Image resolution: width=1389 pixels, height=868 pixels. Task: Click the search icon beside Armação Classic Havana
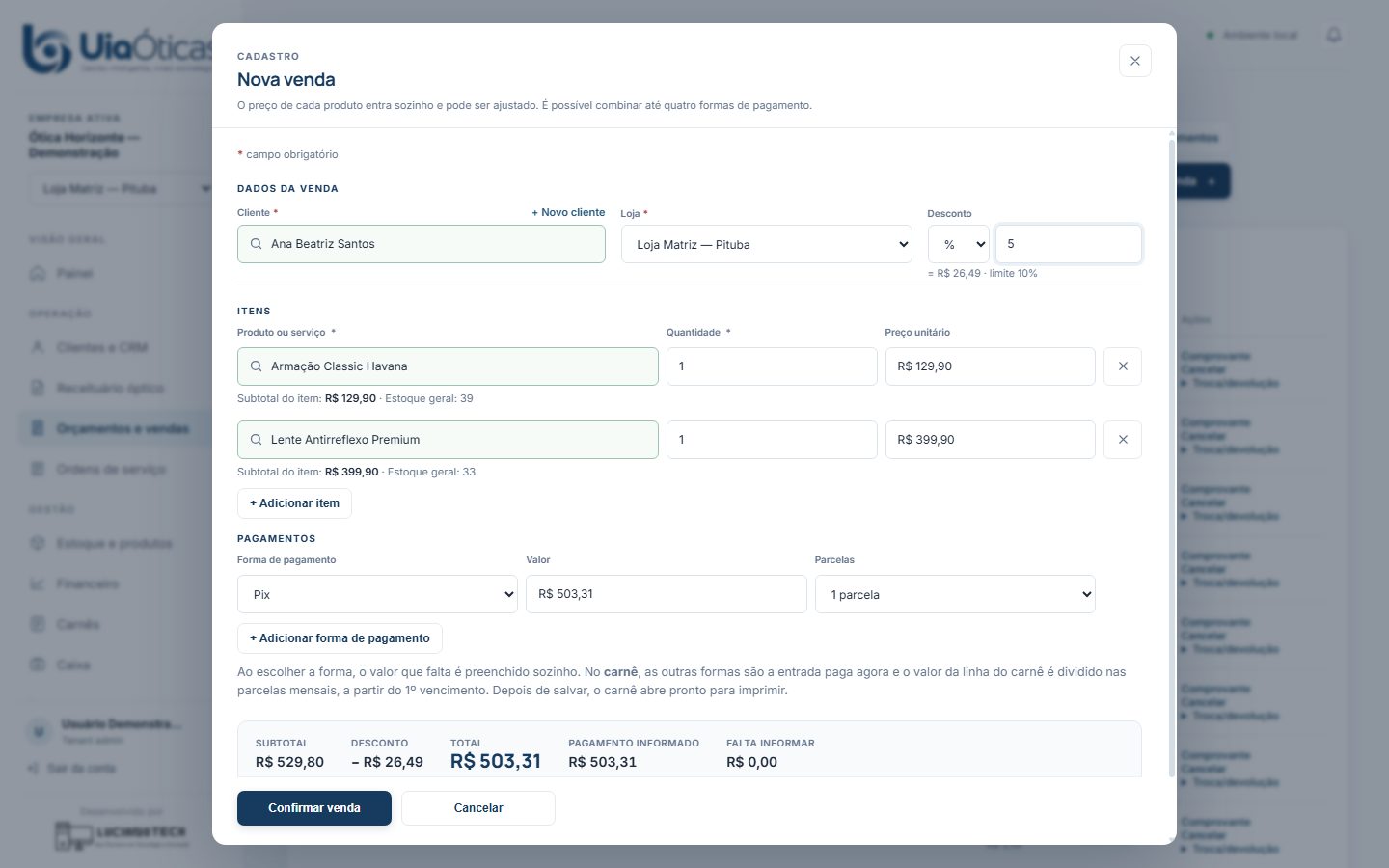click(x=256, y=366)
